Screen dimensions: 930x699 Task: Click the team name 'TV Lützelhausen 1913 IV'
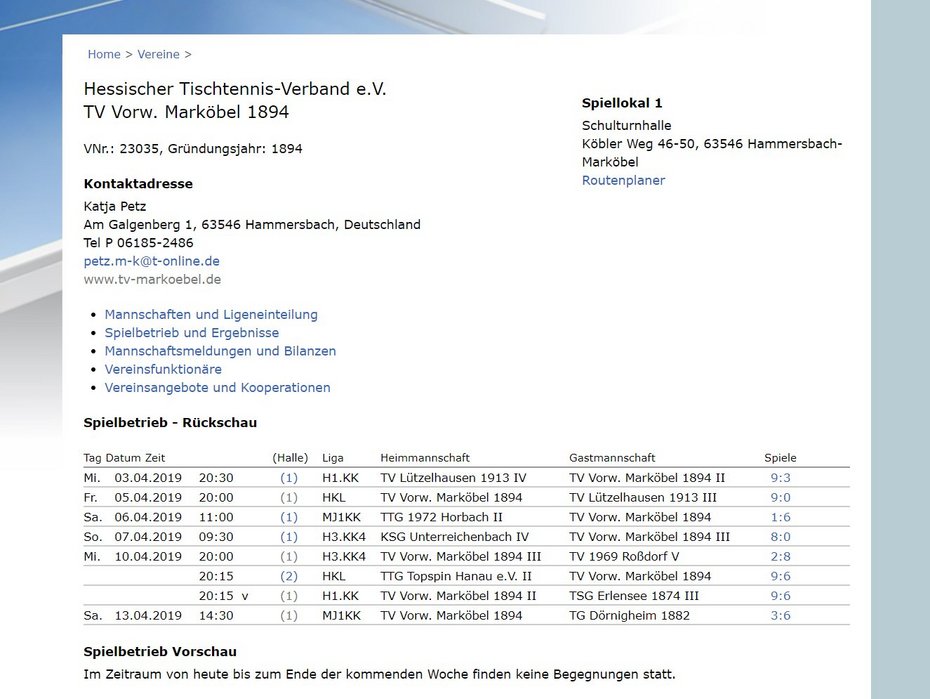coord(453,478)
